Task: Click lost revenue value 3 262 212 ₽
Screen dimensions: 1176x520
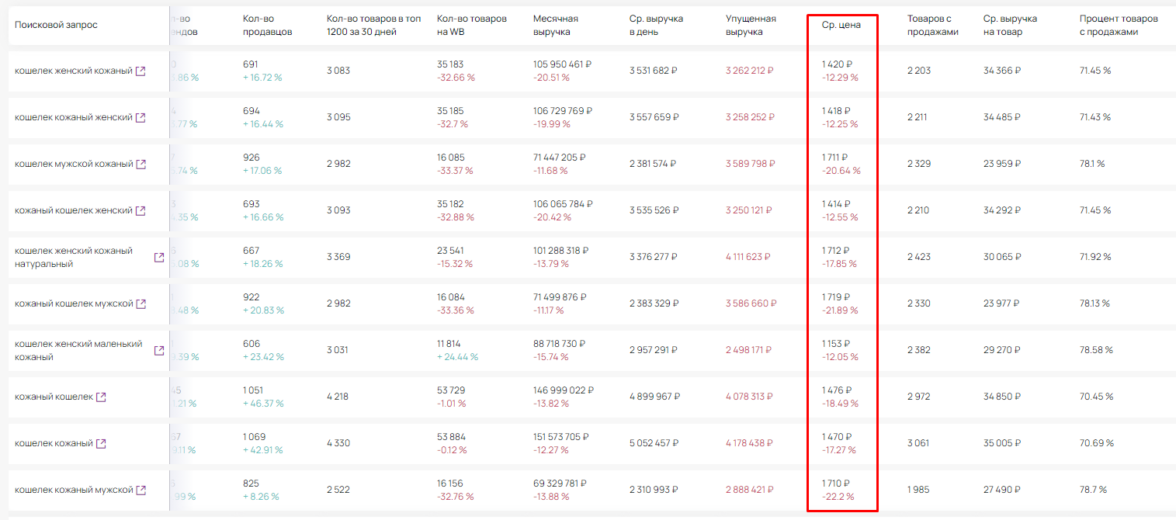Action: pyautogui.click(x=749, y=71)
